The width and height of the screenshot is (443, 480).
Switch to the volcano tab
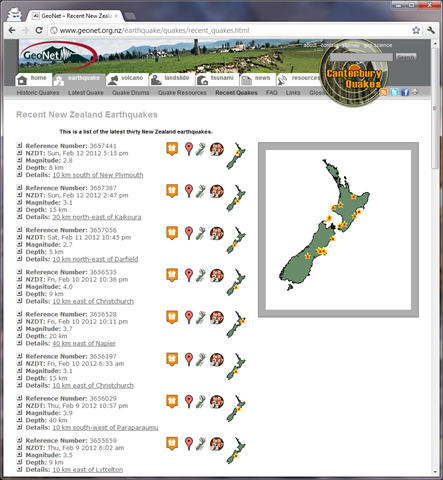point(127,79)
